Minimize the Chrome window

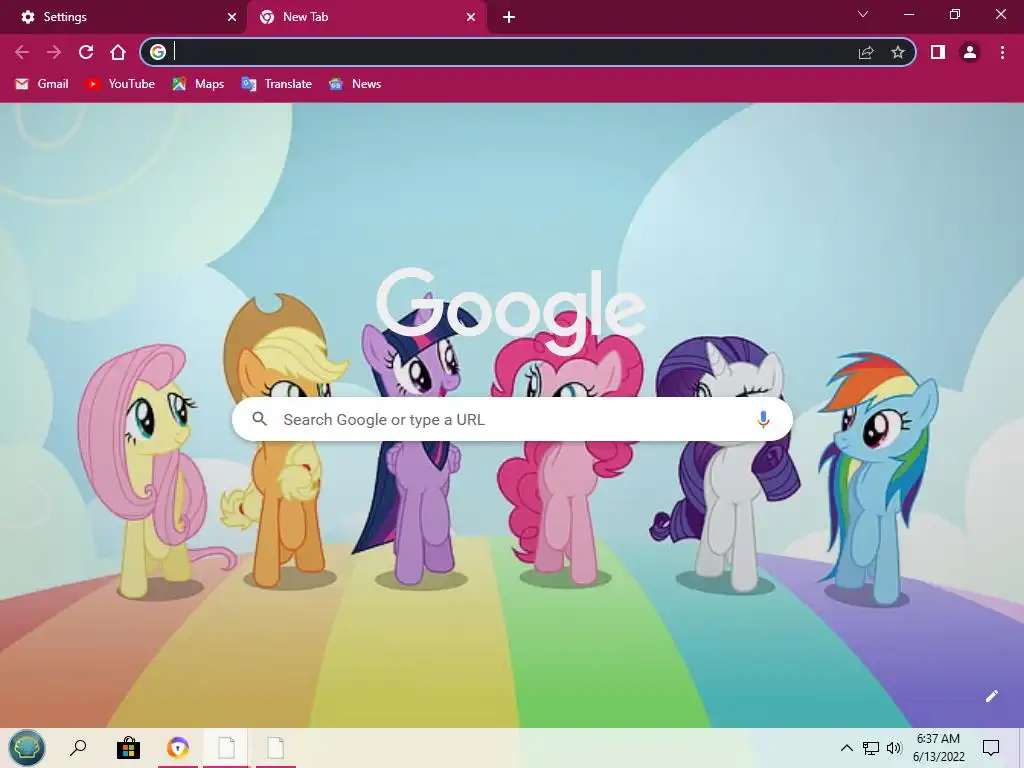tap(908, 14)
